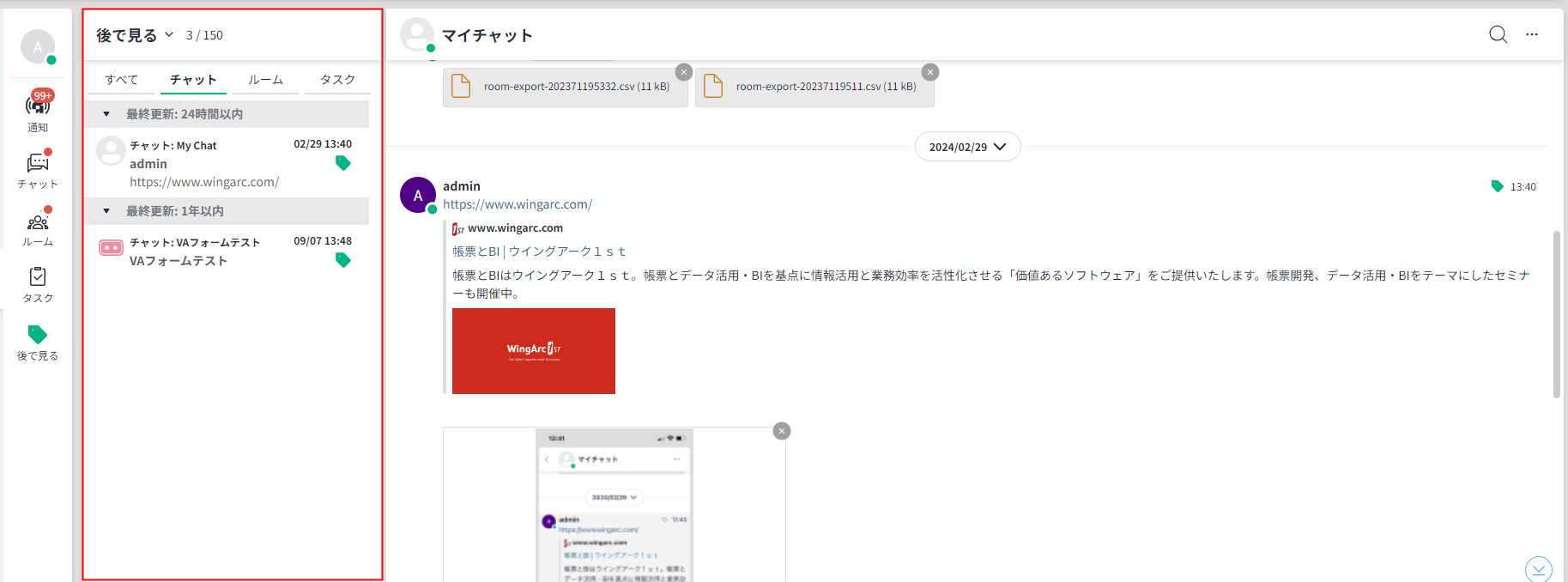This screenshot has height=582, width=1568.
Task: Open notifications with 99+ badge
Action: coord(38,112)
